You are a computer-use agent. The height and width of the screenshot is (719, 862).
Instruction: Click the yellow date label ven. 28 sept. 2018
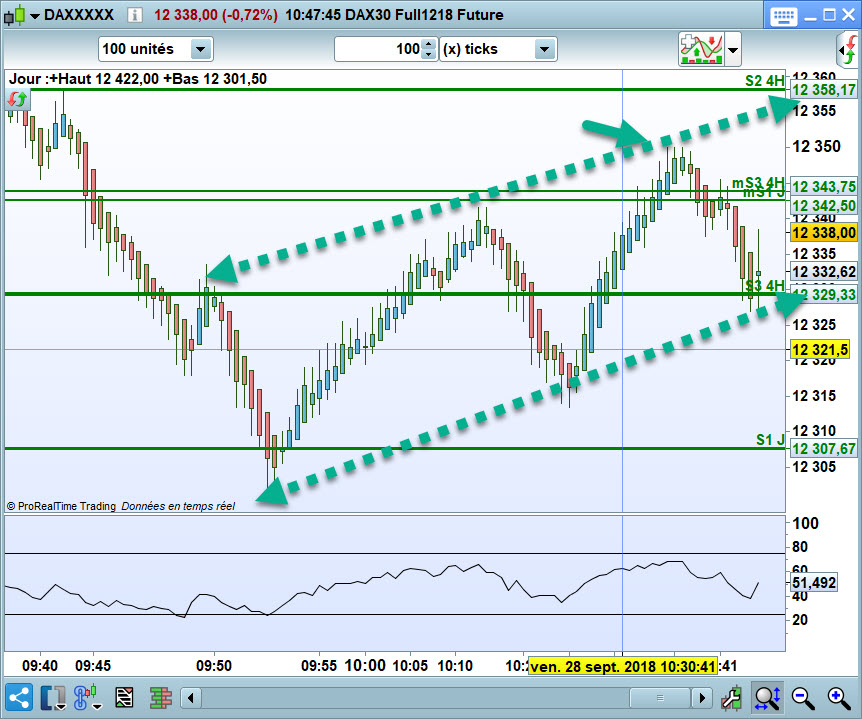(623, 667)
